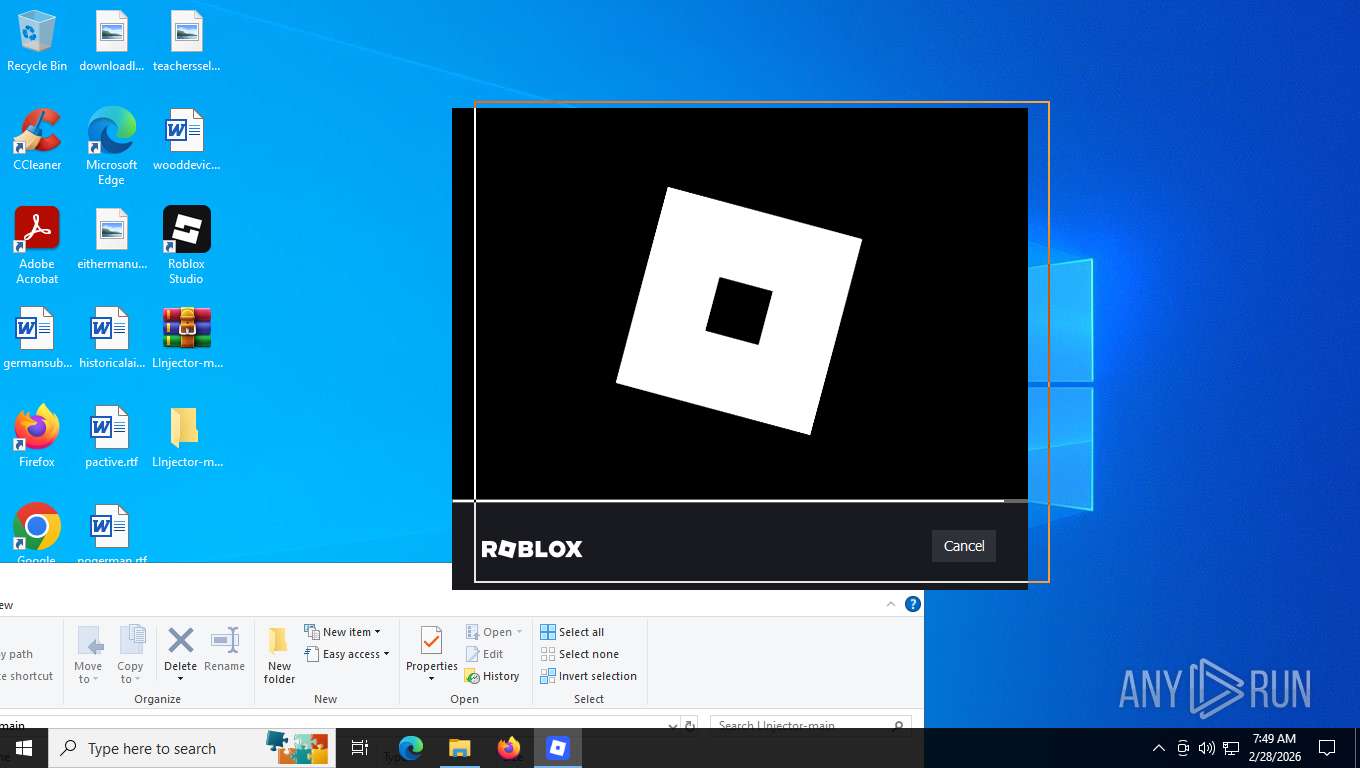
Task: Collapse the Explorer ribbon with chevron
Action: point(891,604)
